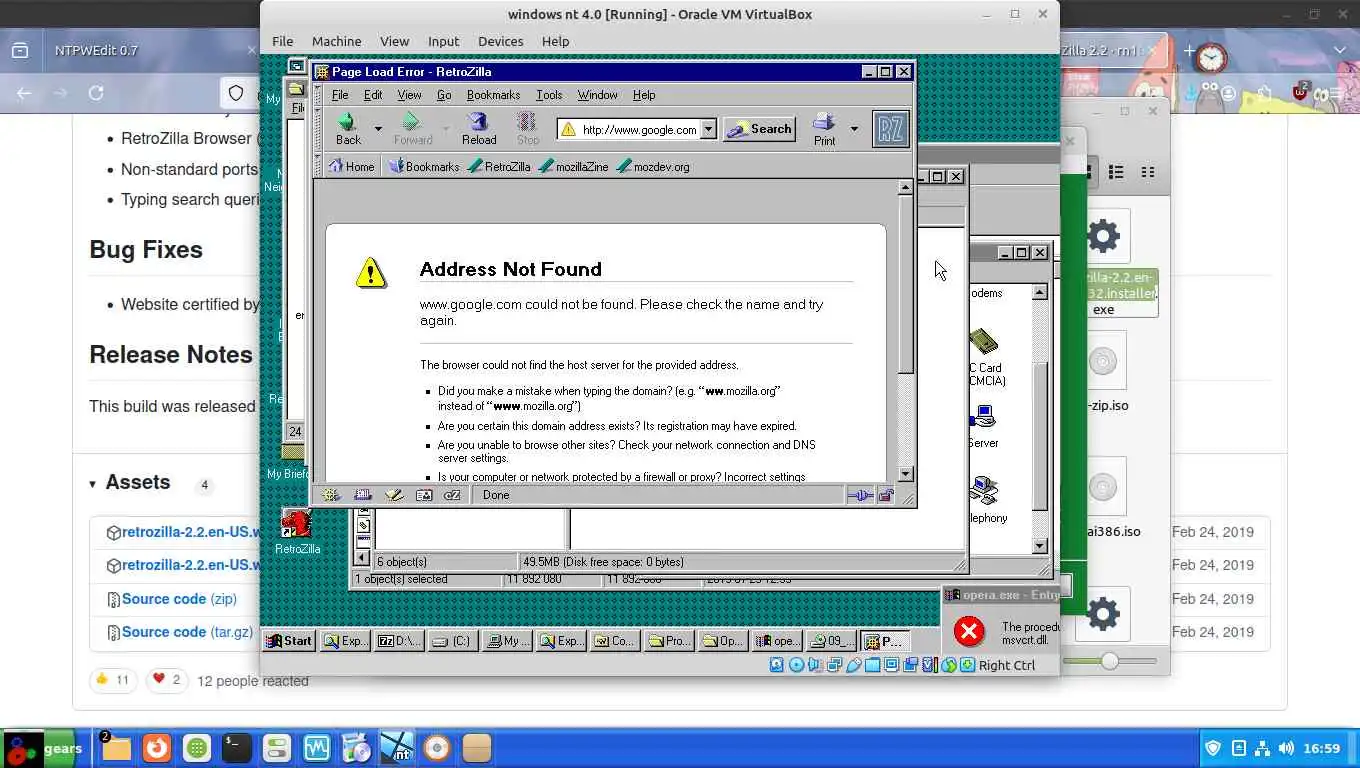Open the Window menu in RetroZilla
This screenshot has height=768, width=1360.
pos(597,95)
